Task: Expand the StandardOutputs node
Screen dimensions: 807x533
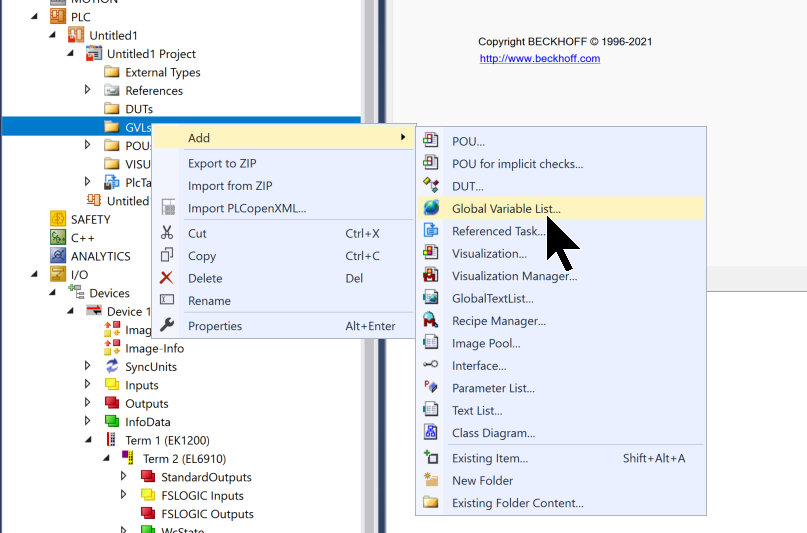Action: click(124, 476)
